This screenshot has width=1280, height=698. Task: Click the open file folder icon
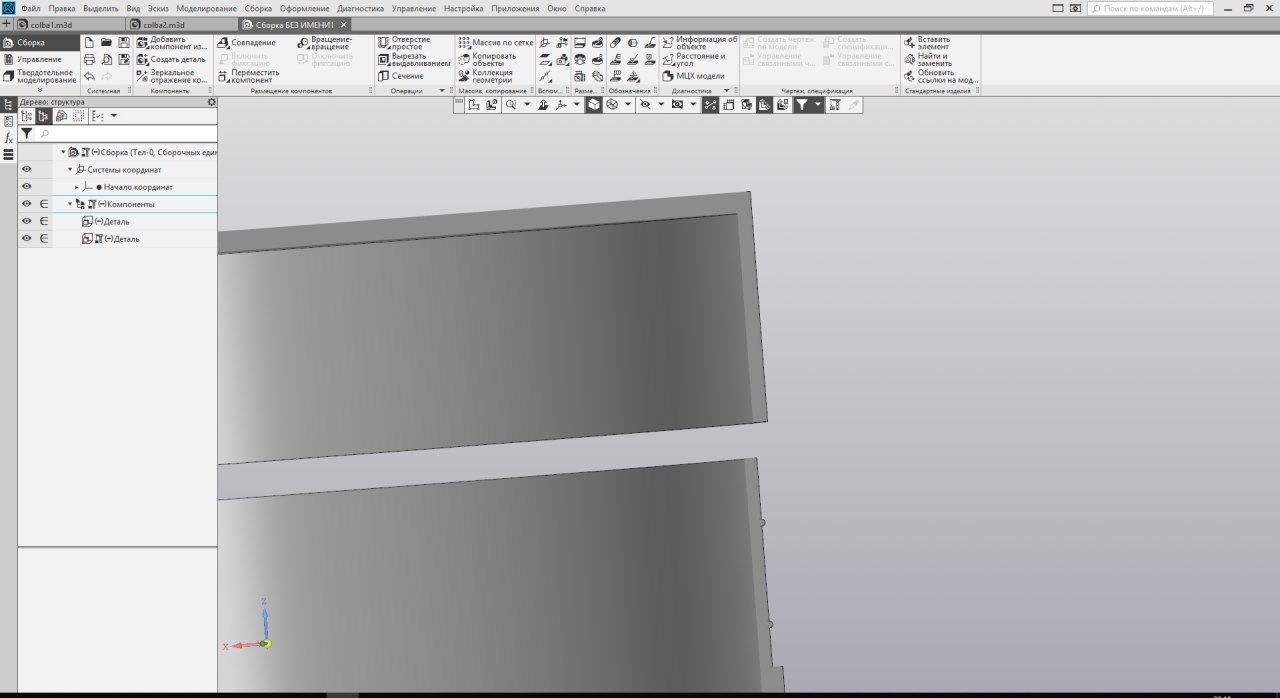(x=106, y=43)
